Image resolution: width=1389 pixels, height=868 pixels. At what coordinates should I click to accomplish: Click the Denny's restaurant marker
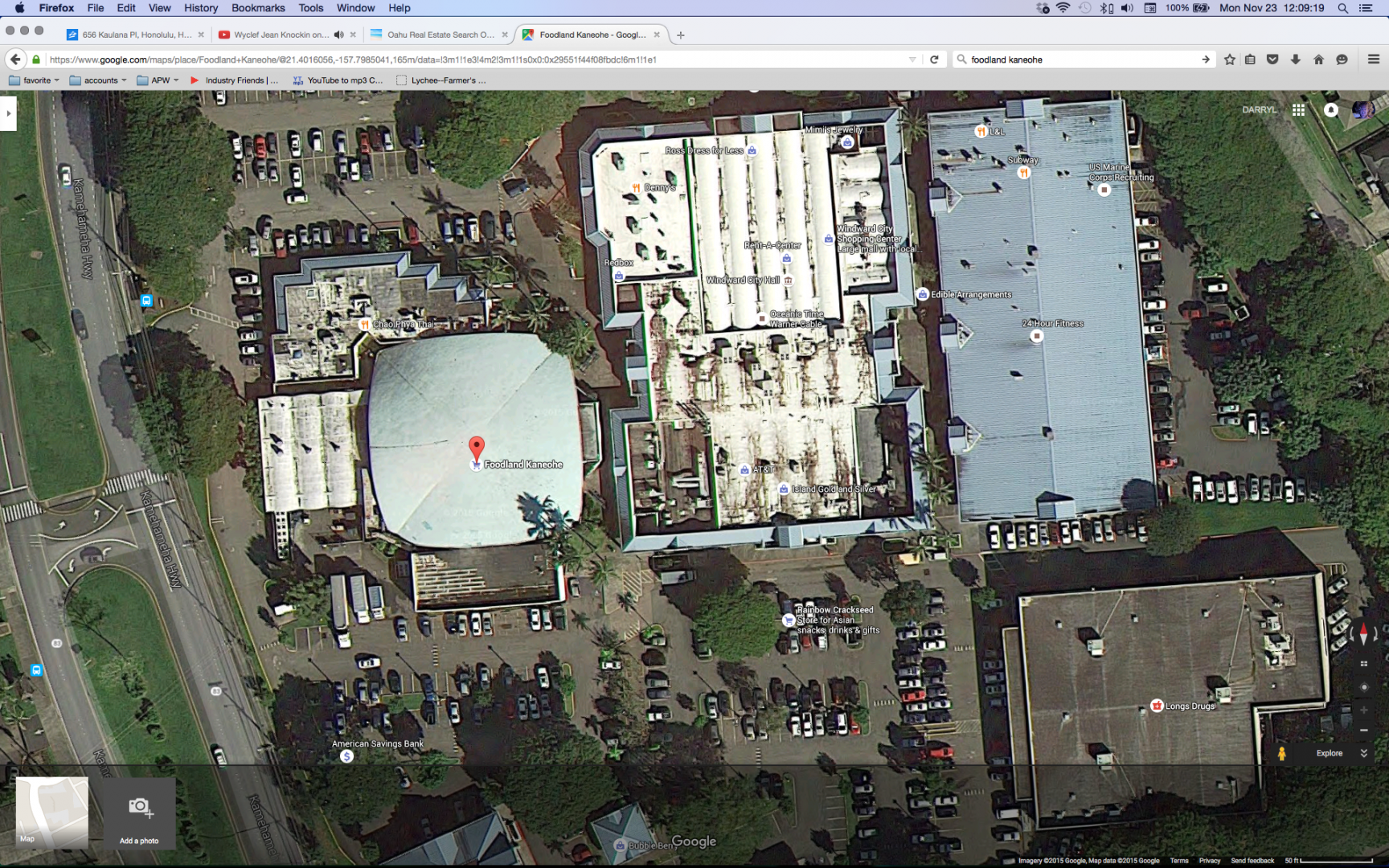(x=636, y=187)
